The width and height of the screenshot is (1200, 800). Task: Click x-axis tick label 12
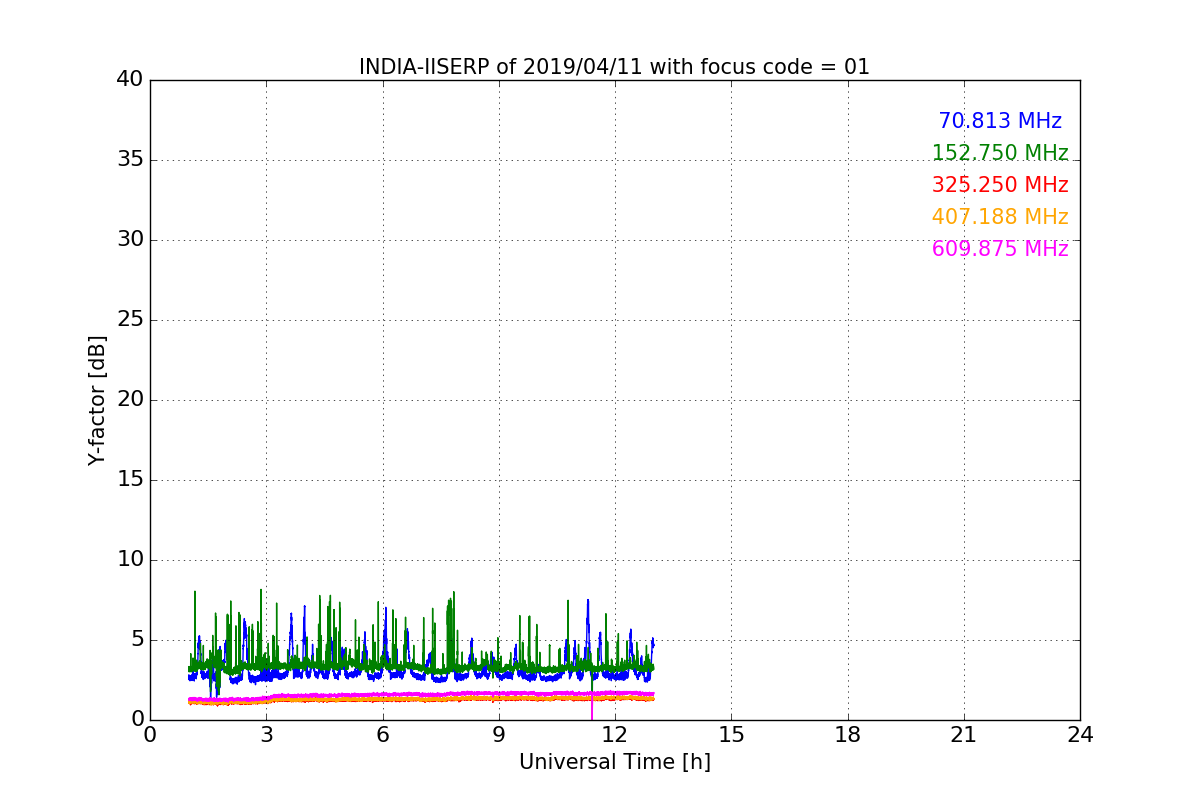(615, 735)
